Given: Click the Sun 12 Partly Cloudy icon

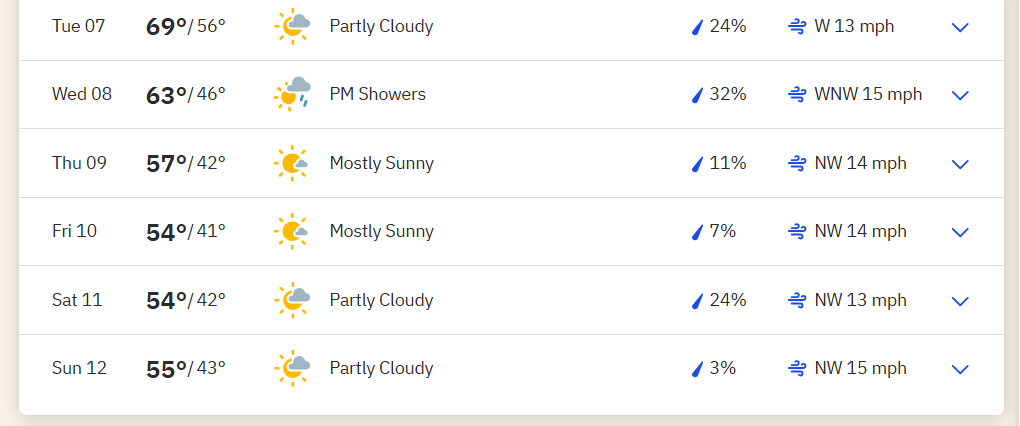Looking at the screenshot, I should pyautogui.click(x=292, y=368).
